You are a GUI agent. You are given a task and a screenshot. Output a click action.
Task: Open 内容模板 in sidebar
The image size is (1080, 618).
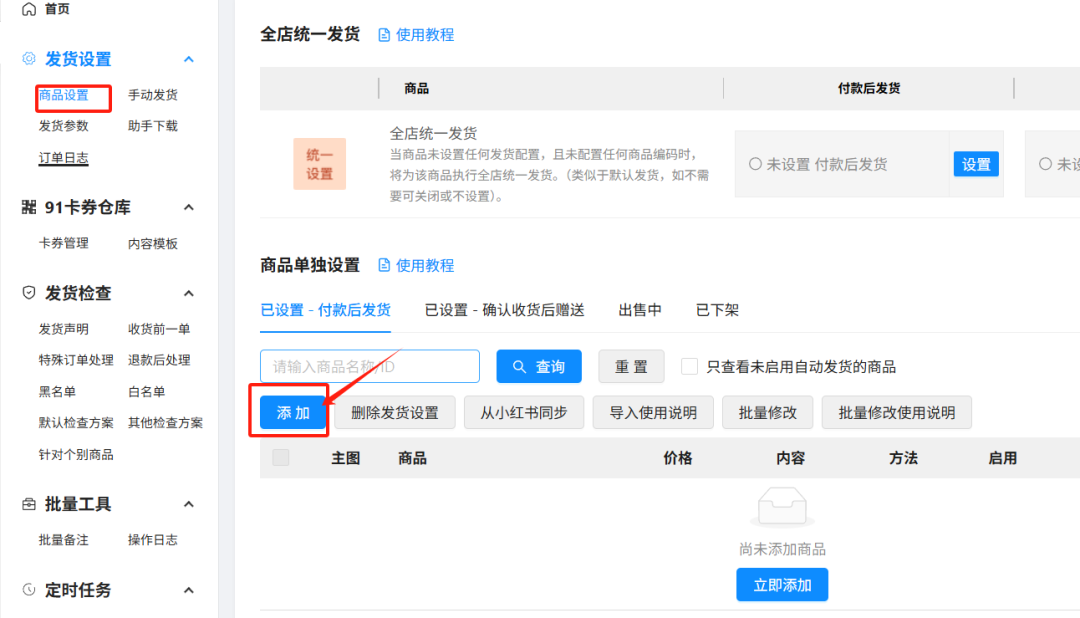(x=153, y=243)
